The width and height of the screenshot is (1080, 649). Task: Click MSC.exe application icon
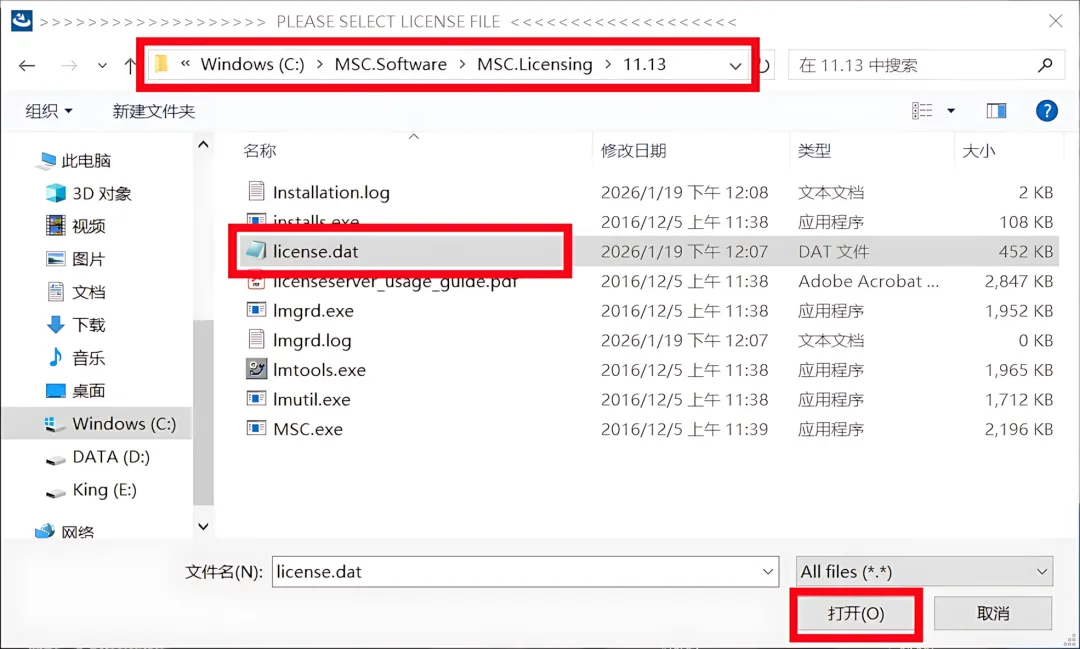256,428
